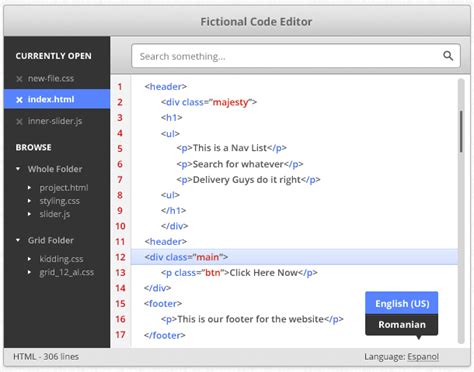Select the Whole Folder label
474x372 pixels.
click(55, 169)
